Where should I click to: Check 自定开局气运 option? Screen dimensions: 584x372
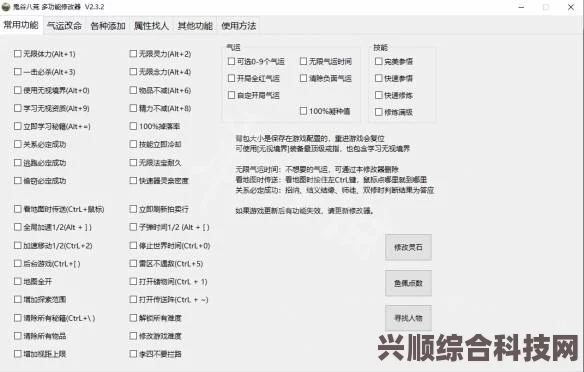(x=231, y=95)
